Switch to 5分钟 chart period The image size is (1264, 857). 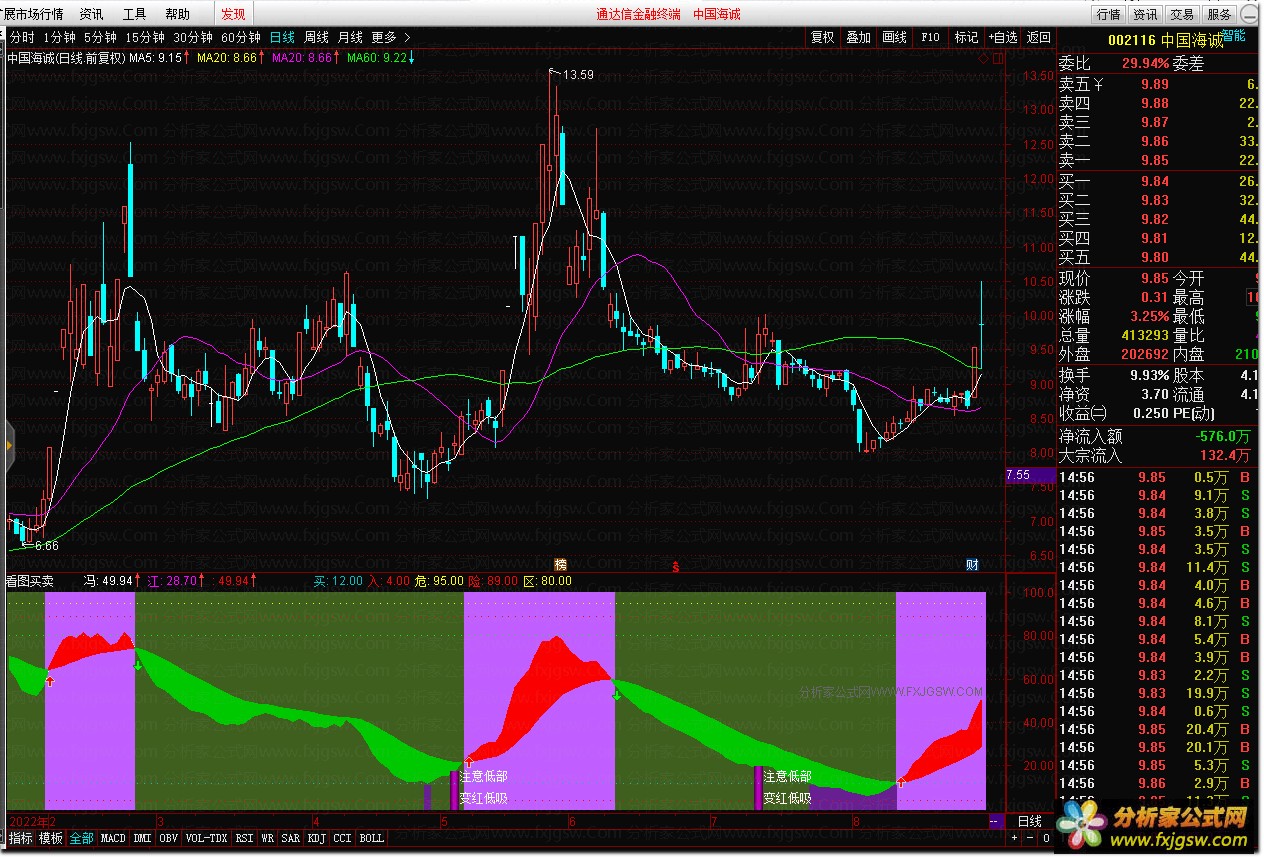coord(100,37)
